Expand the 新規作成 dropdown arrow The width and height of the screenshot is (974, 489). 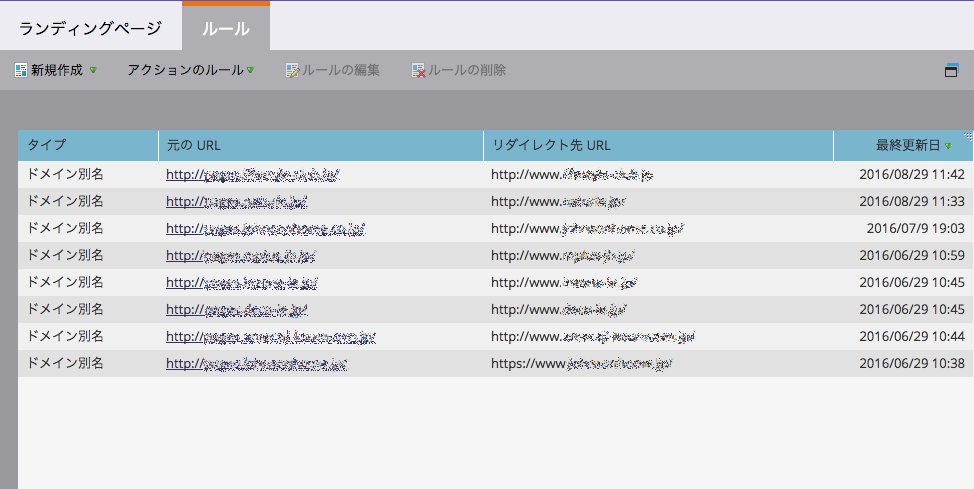point(93,71)
